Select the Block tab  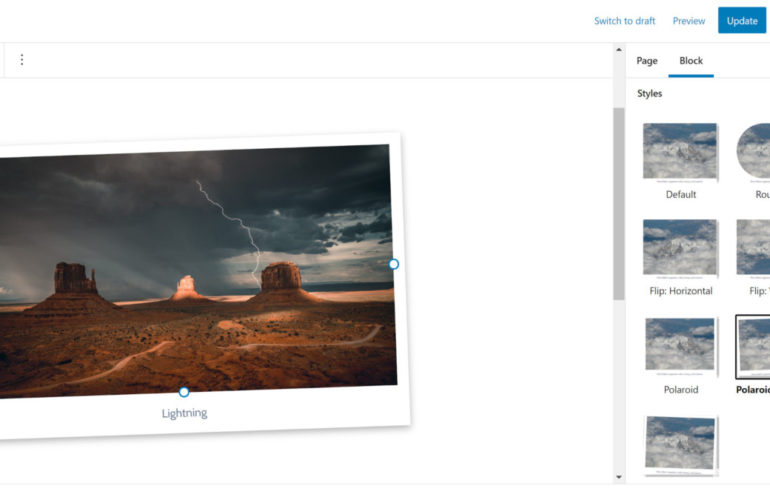point(691,61)
